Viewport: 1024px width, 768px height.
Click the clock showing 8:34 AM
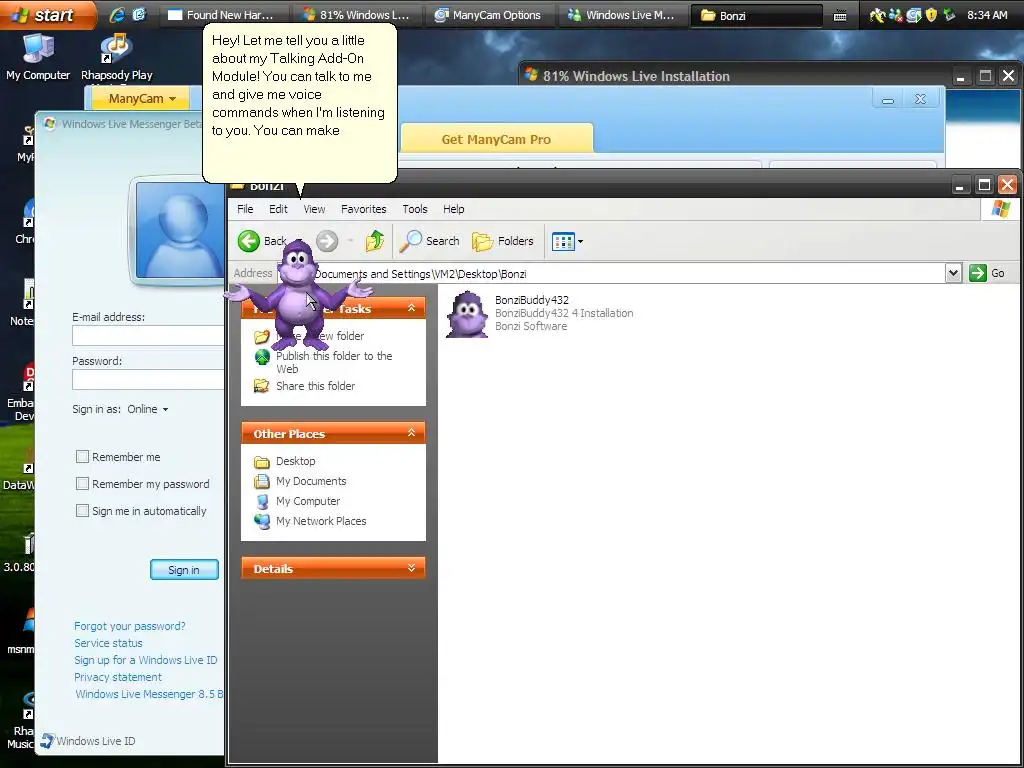click(987, 15)
